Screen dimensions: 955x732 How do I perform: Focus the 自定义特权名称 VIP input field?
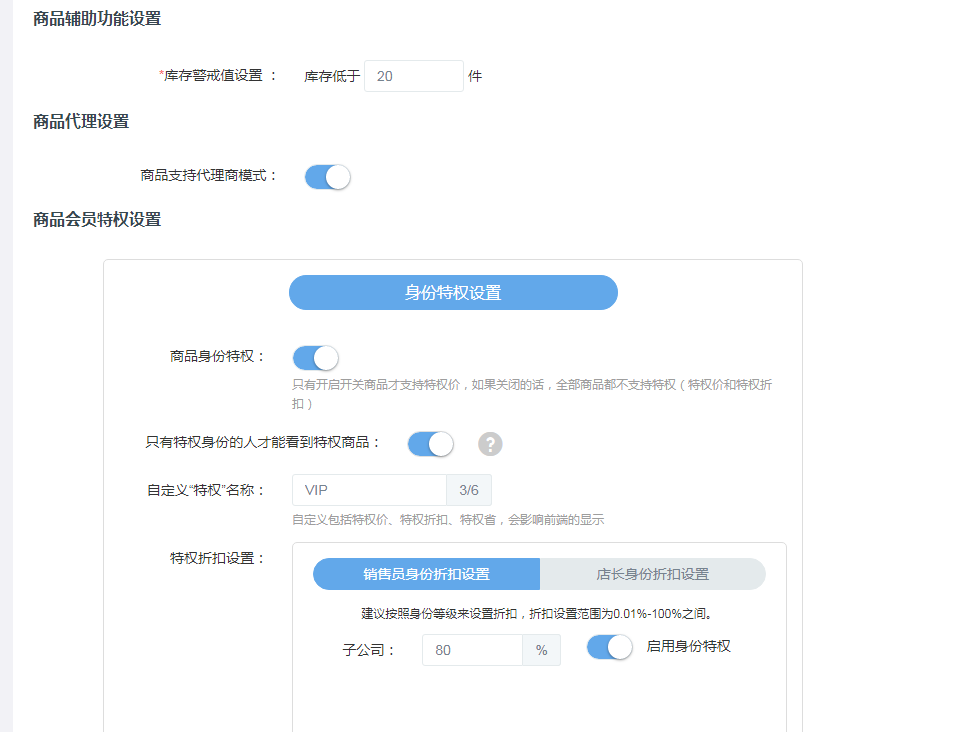click(x=369, y=490)
